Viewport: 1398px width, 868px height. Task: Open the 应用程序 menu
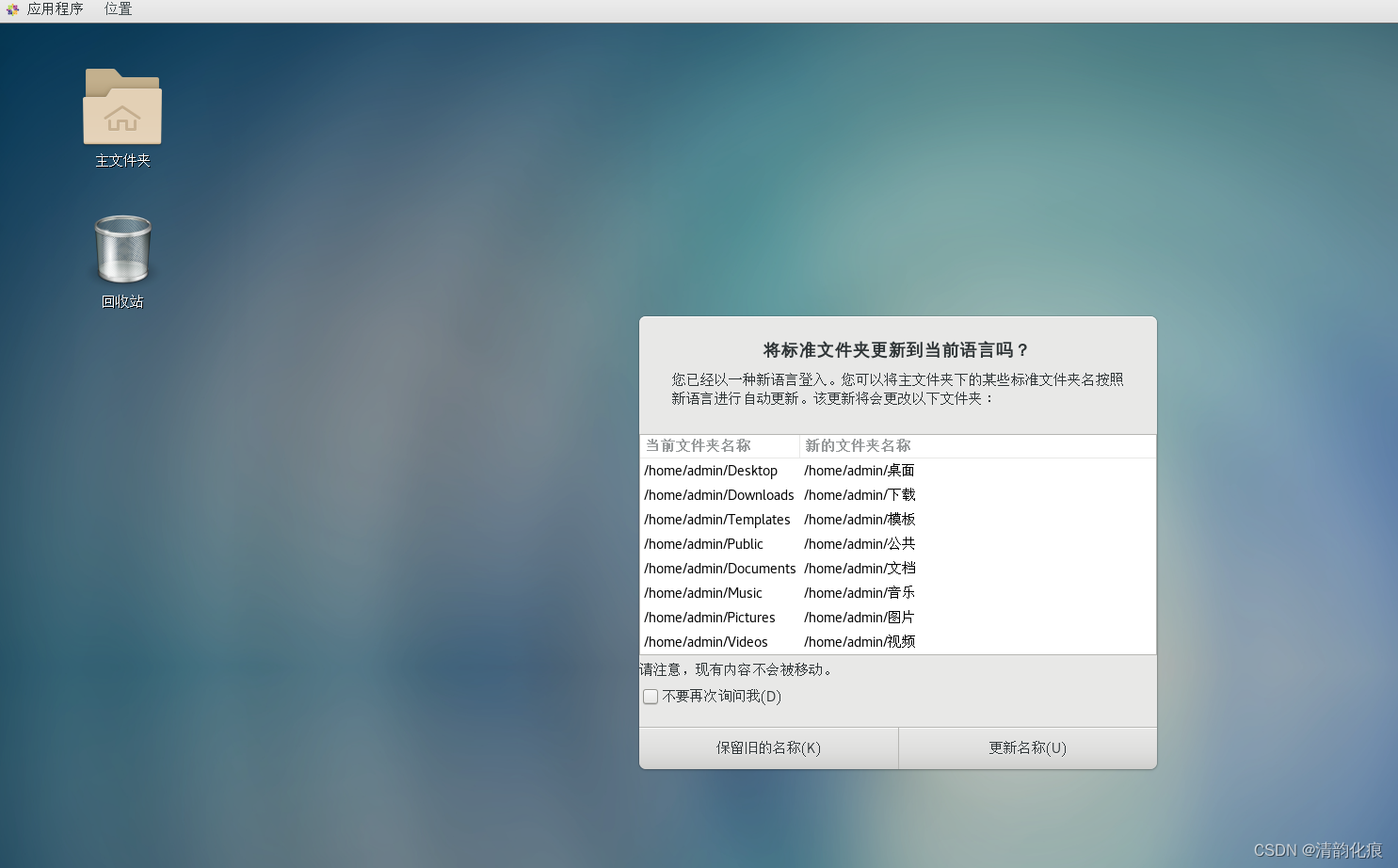click(x=55, y=9)
